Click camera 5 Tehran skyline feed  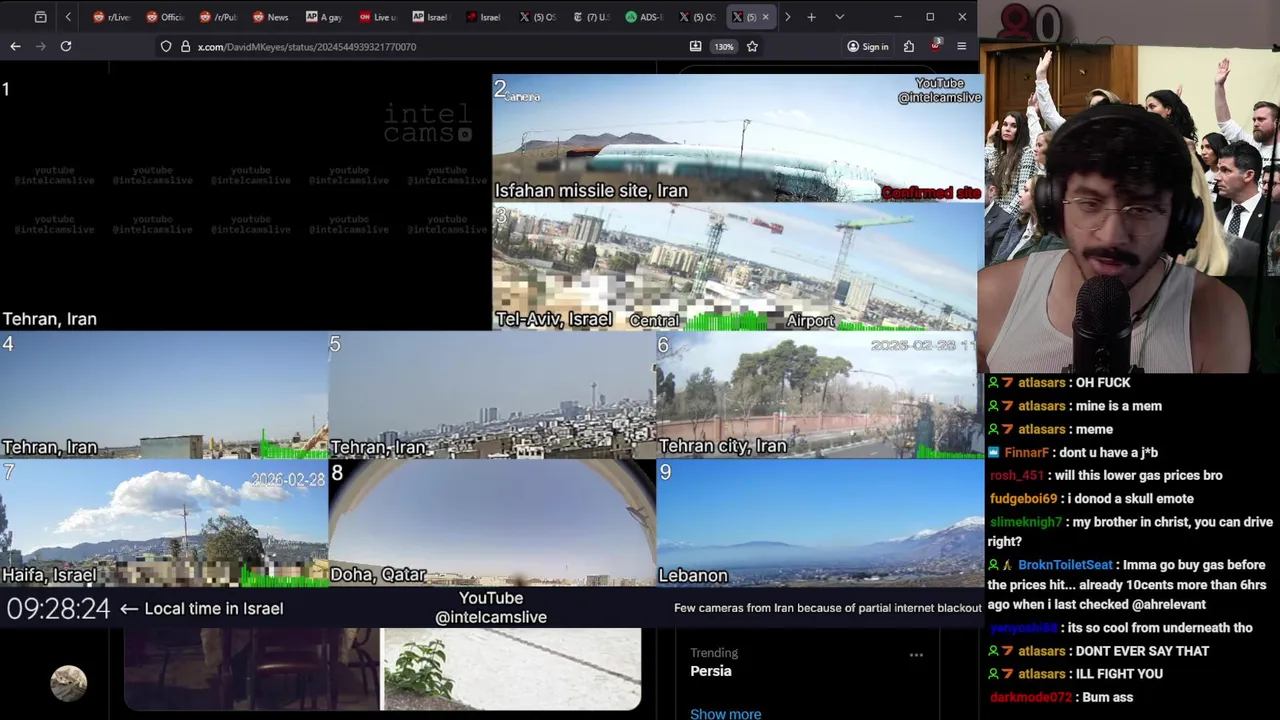pyautogui.click(x=492, y=395)
